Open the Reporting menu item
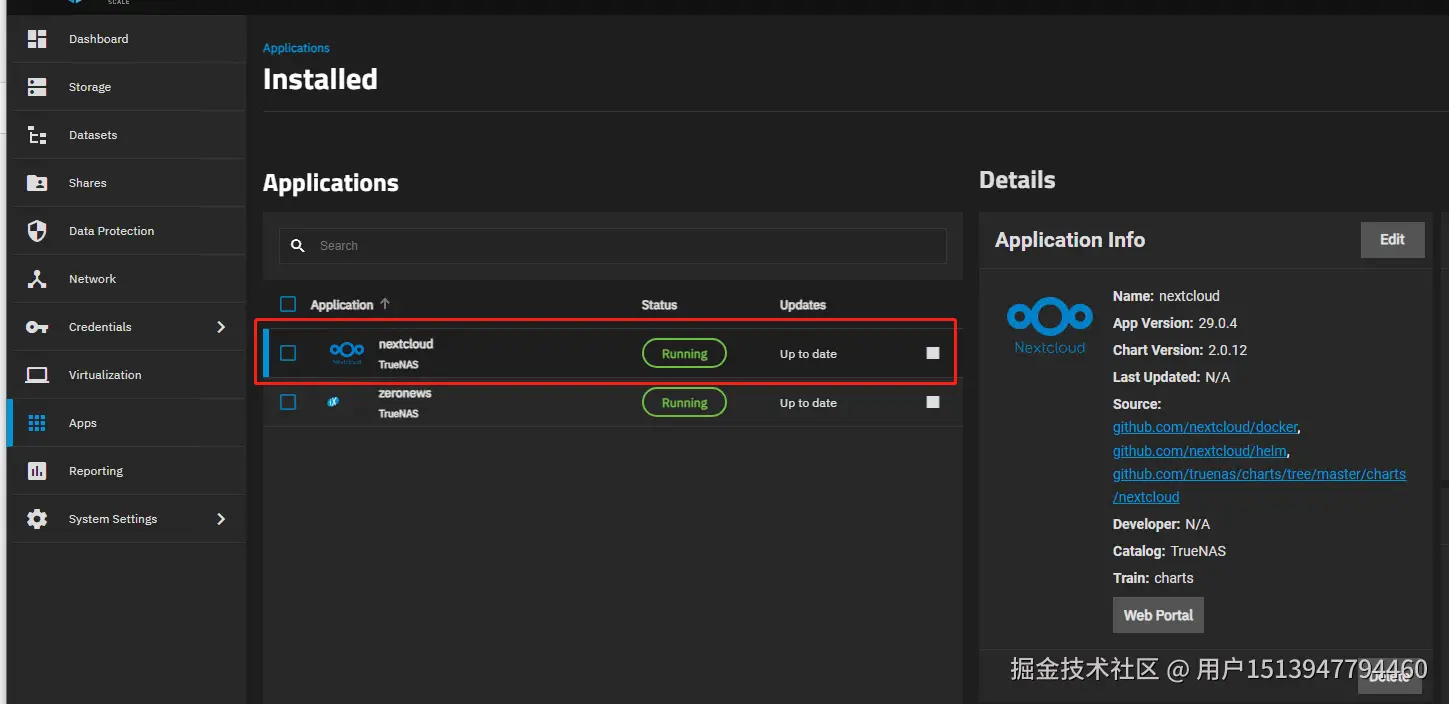The image size is (1449, 704). pos(126,471)
